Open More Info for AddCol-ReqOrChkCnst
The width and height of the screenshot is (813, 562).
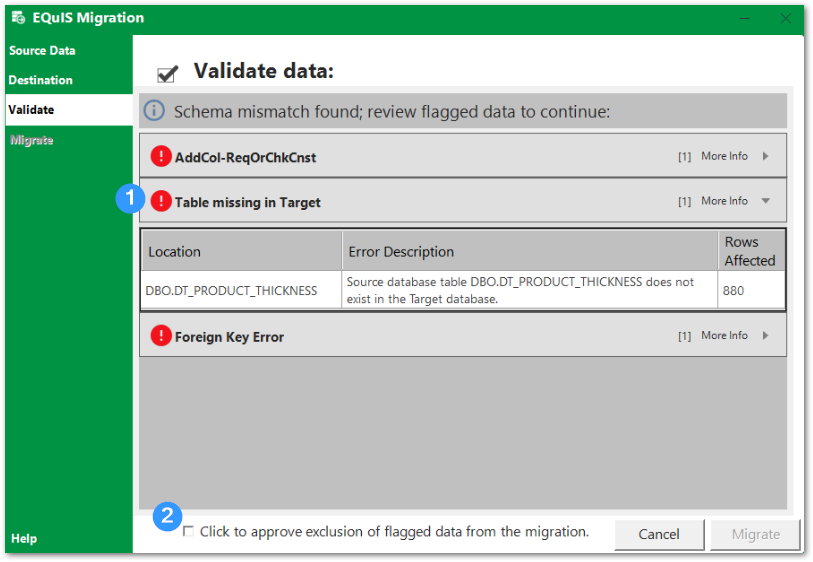point(724,156)
